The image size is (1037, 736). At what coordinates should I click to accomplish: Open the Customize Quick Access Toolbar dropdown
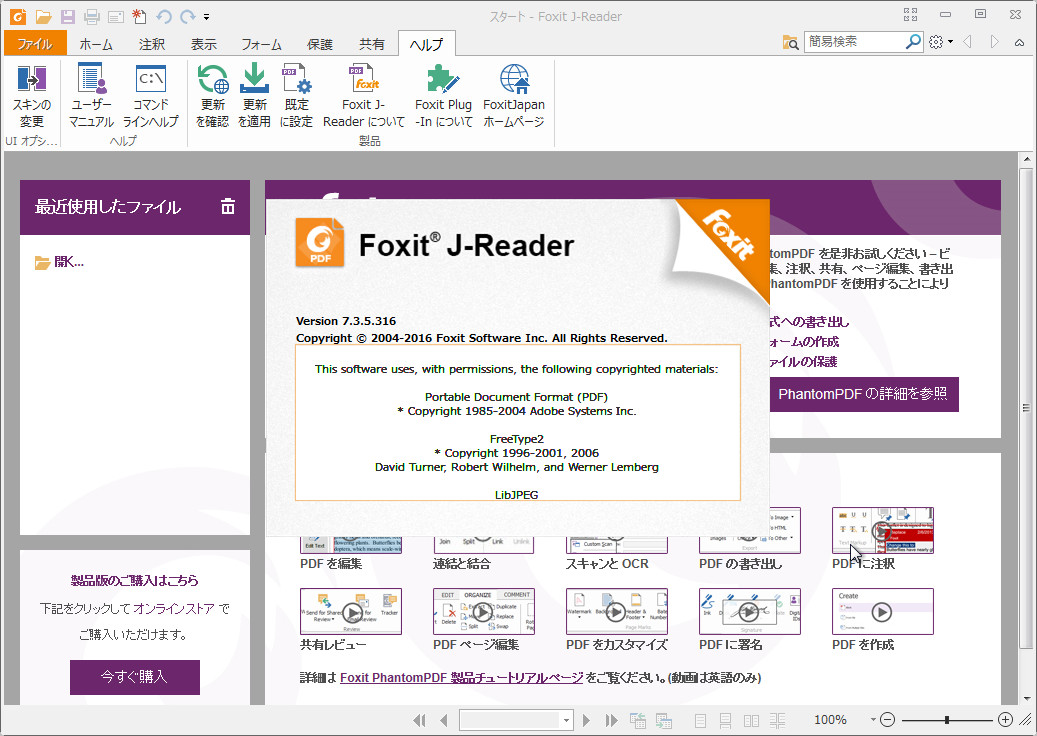click(x=206, y=17)
